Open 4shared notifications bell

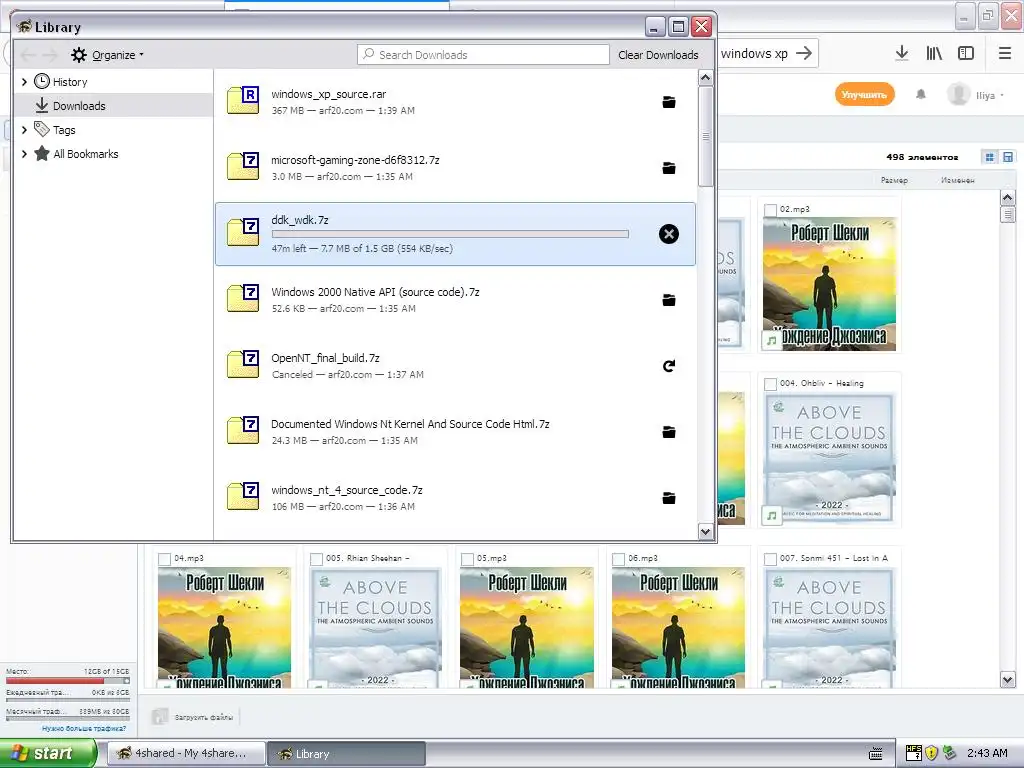point(921,95)
